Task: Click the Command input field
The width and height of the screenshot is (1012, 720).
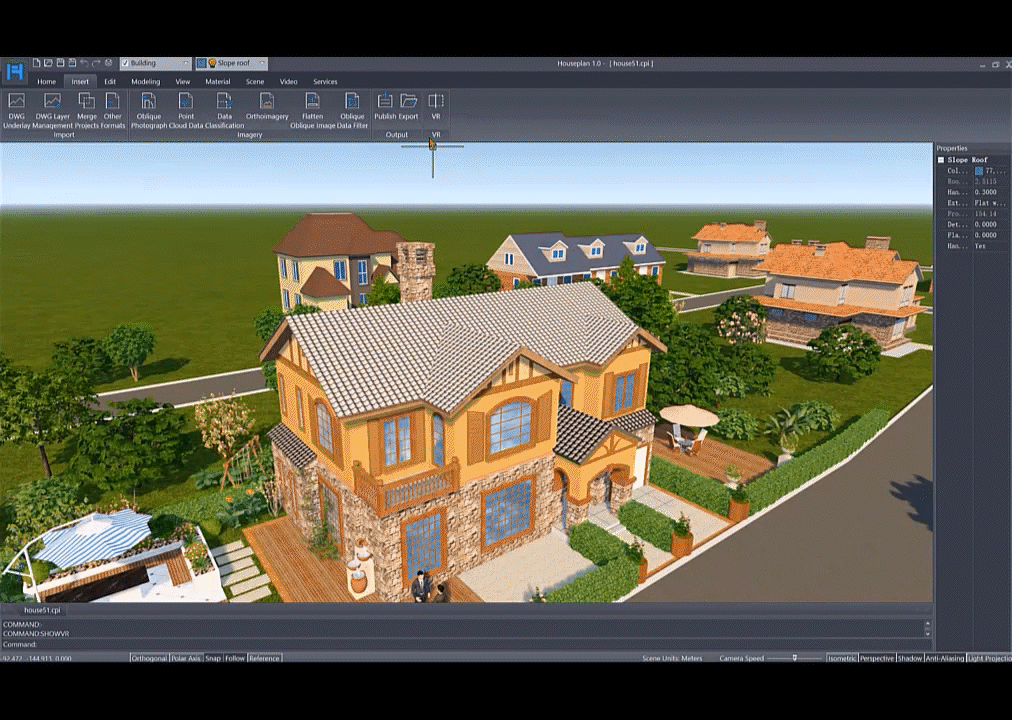Action: click(x=470, y=644)
